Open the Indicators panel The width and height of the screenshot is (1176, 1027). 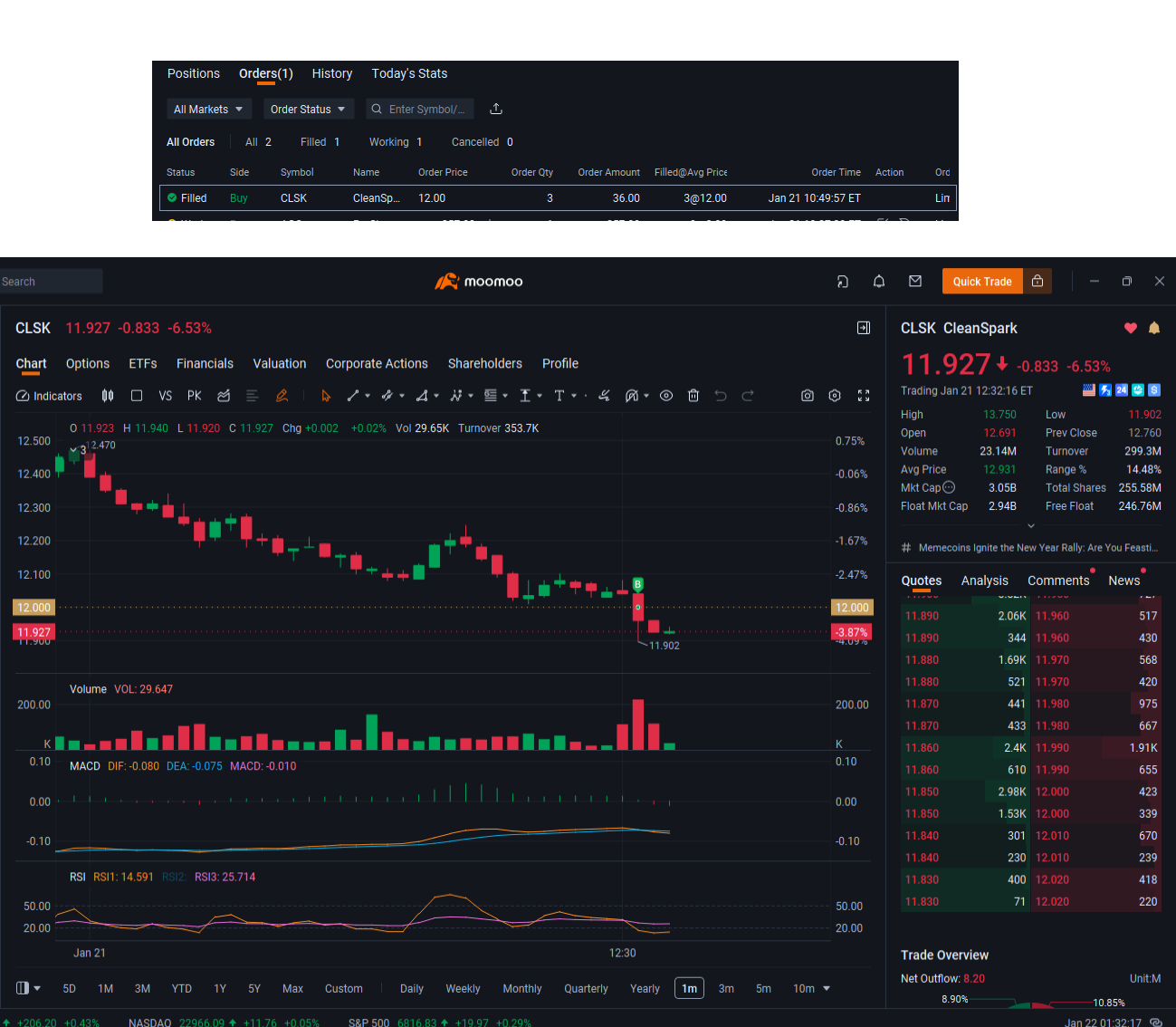49,396
